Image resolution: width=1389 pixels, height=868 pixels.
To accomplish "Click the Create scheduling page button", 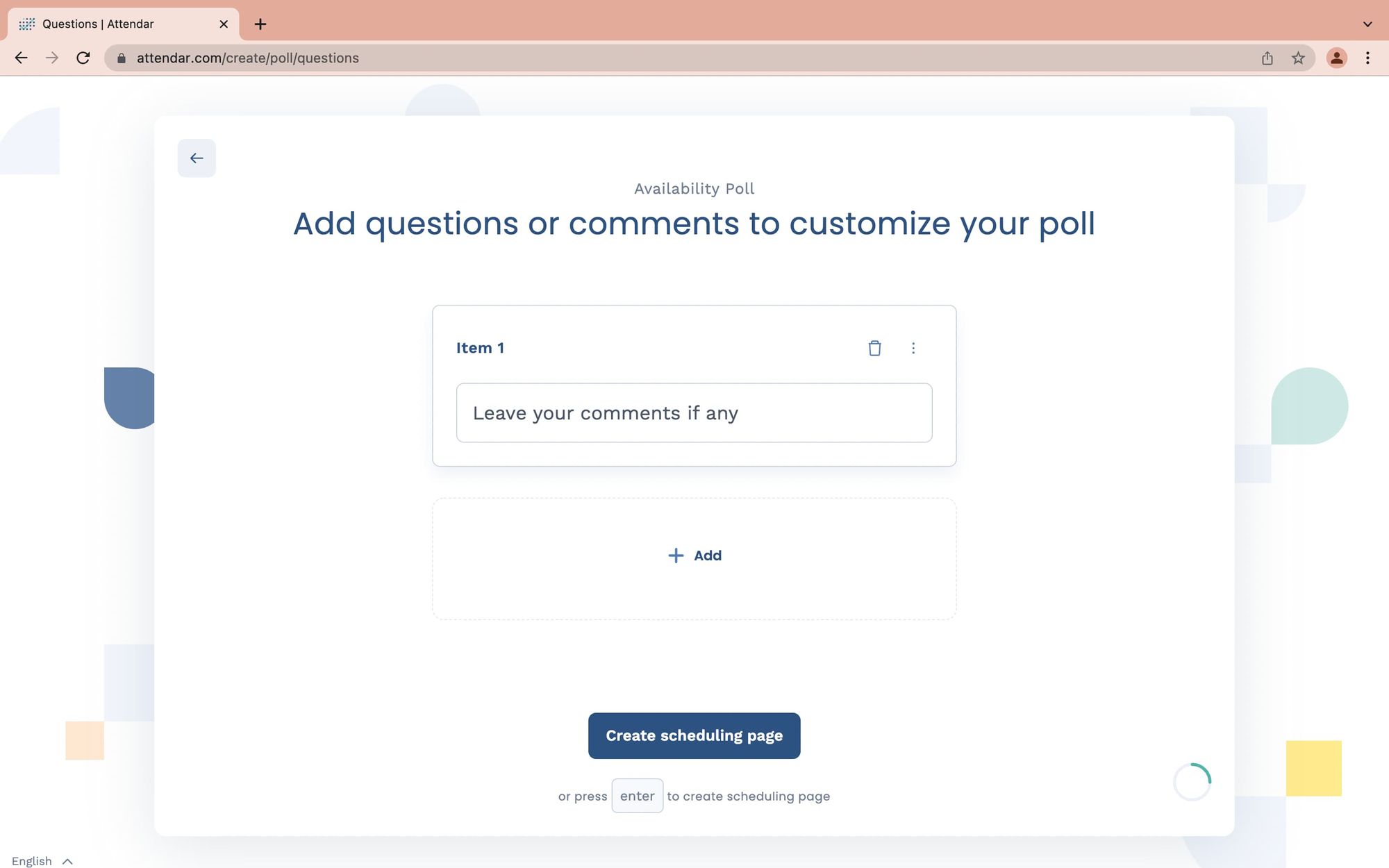I will 694,736.
